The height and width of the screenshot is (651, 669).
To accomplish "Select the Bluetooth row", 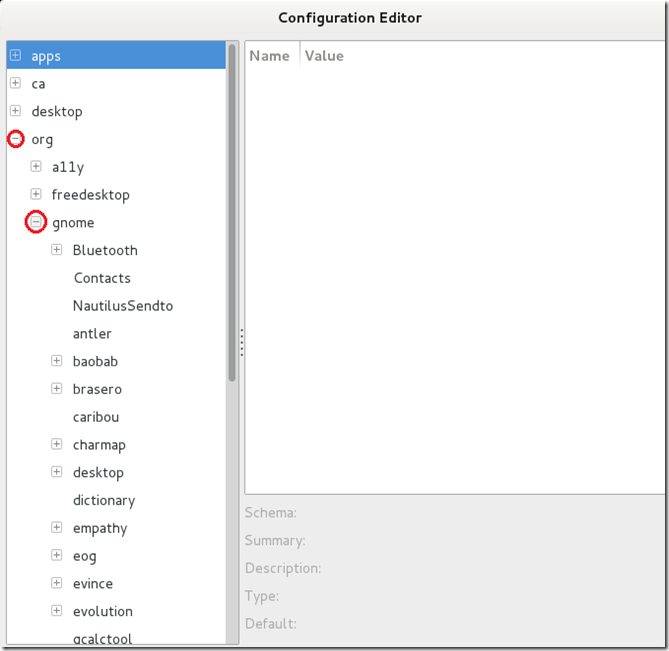I will [116, 250].
